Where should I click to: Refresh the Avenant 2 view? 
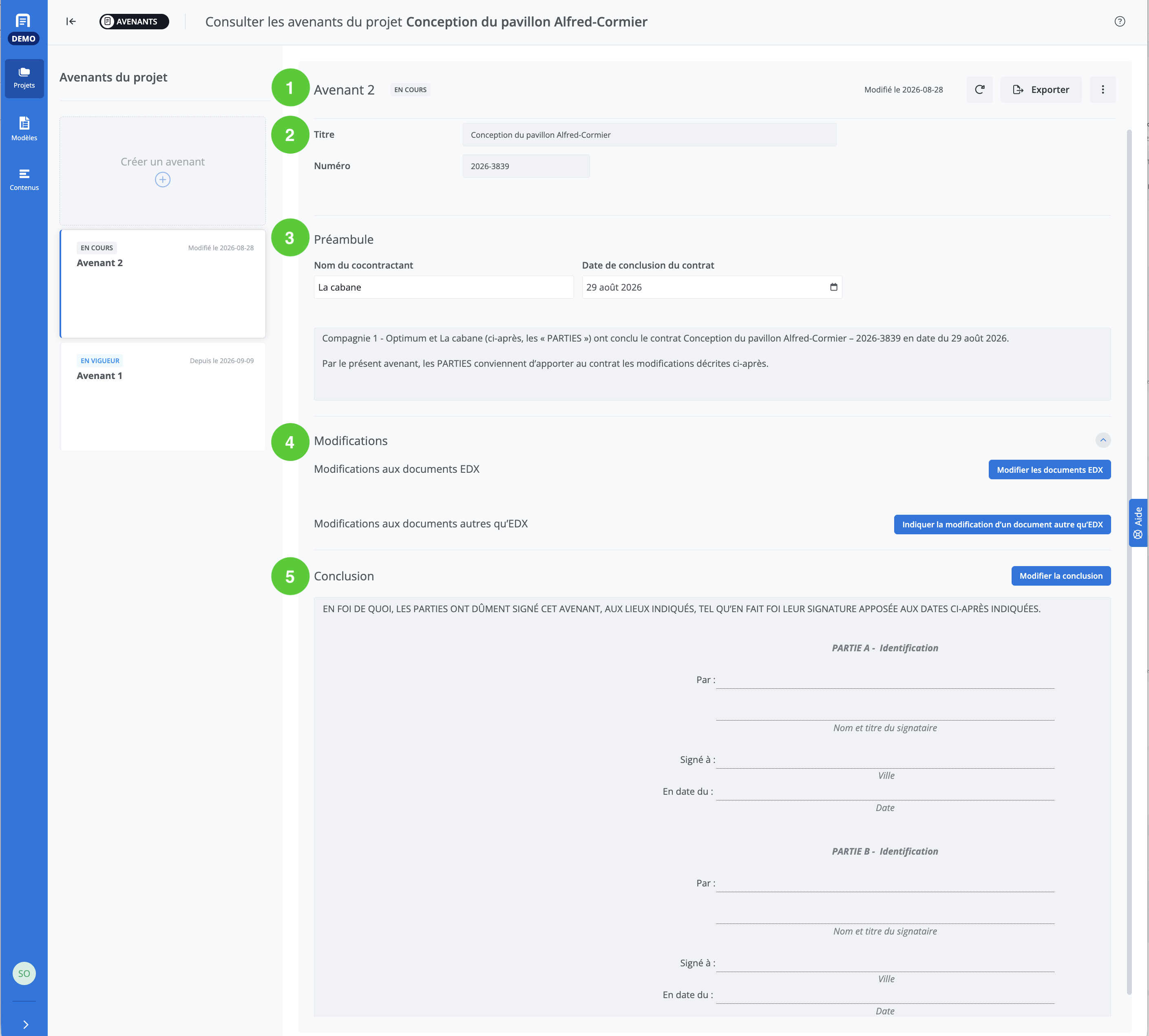click(979, 89)
